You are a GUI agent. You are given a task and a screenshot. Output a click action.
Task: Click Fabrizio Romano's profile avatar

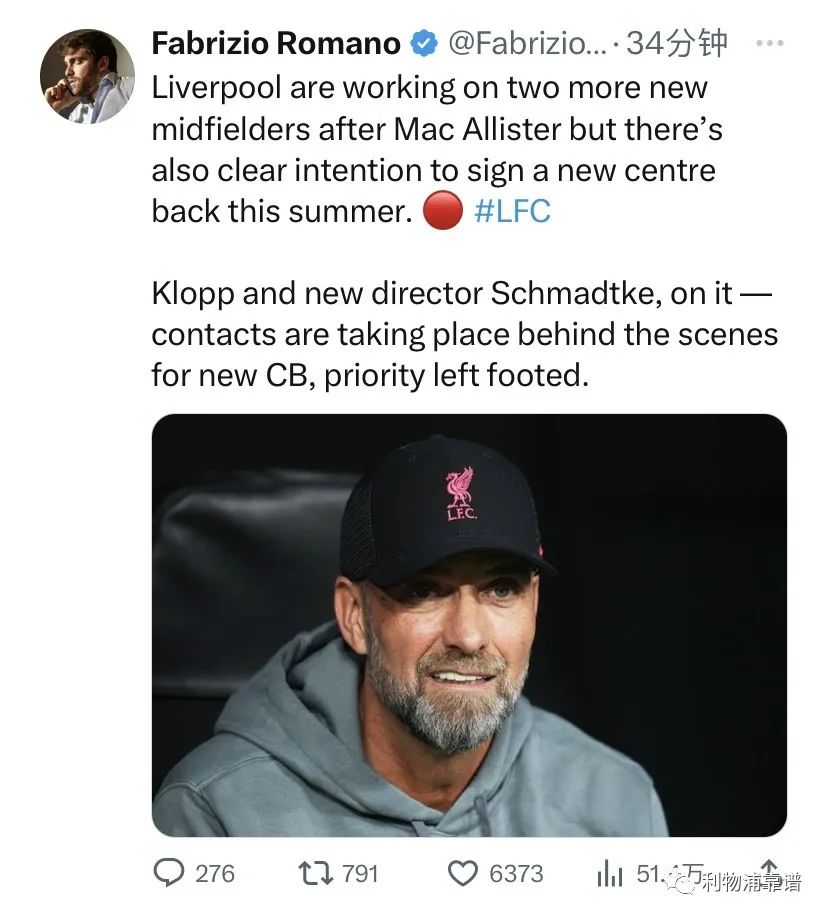click(87, 76)
